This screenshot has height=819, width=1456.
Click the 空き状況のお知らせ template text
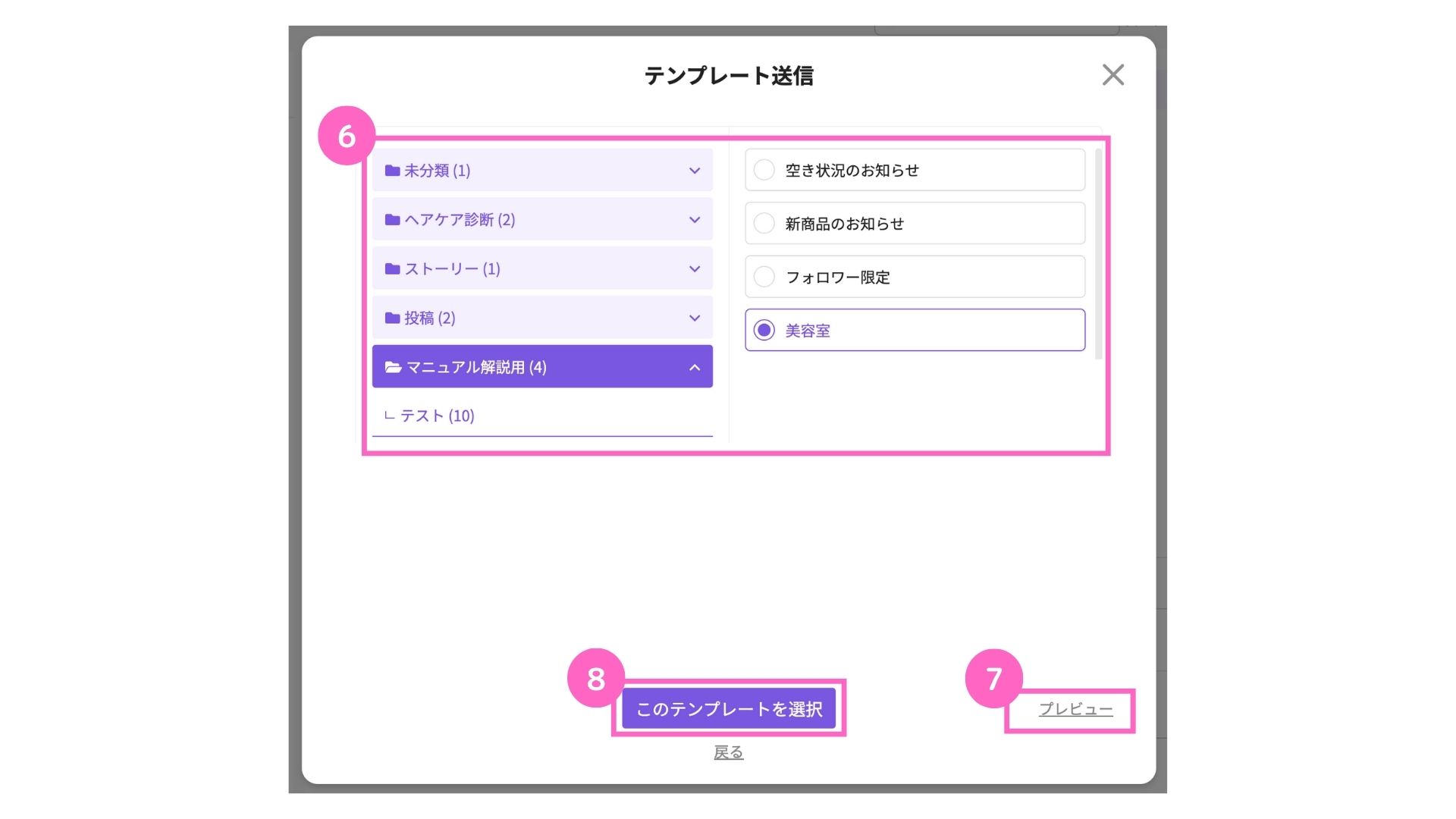click(852, 171)
